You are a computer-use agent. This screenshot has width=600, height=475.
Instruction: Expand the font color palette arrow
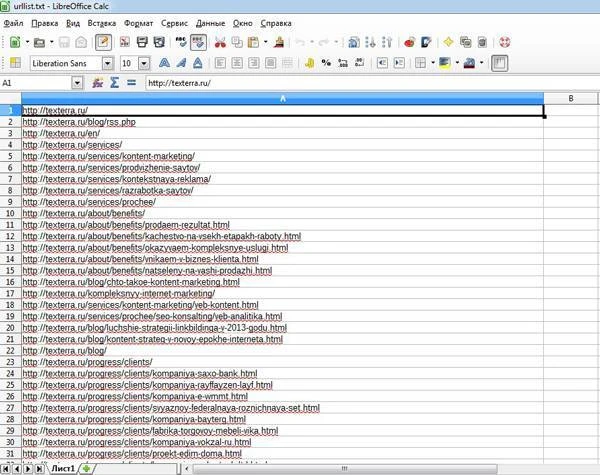[481, 63]
